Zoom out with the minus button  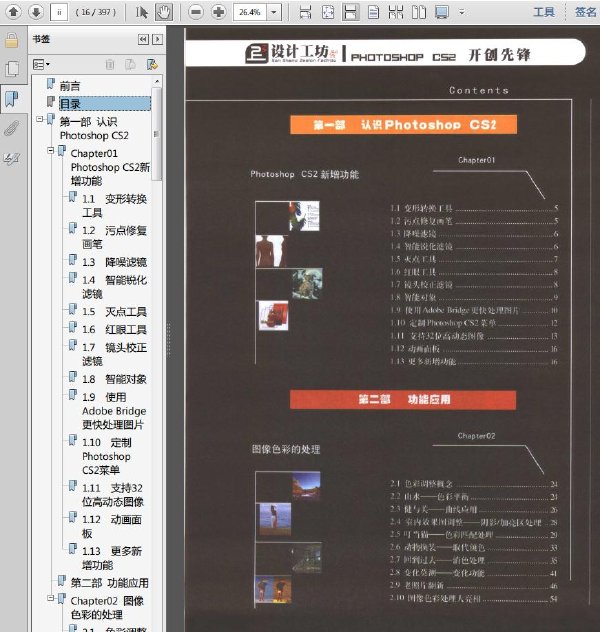pyautogui.click(x=196, y=12)
